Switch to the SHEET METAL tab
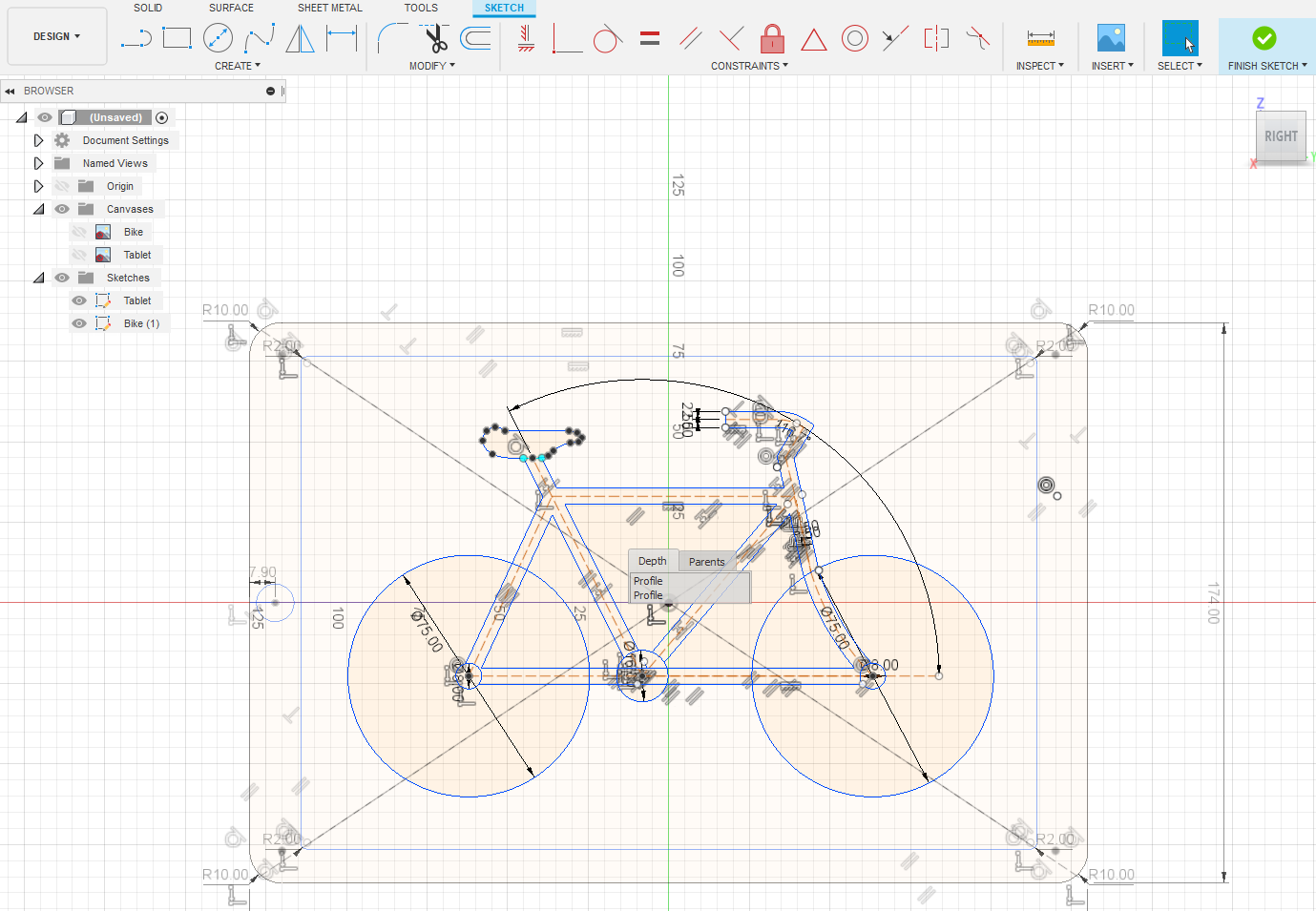 (330, 8)
